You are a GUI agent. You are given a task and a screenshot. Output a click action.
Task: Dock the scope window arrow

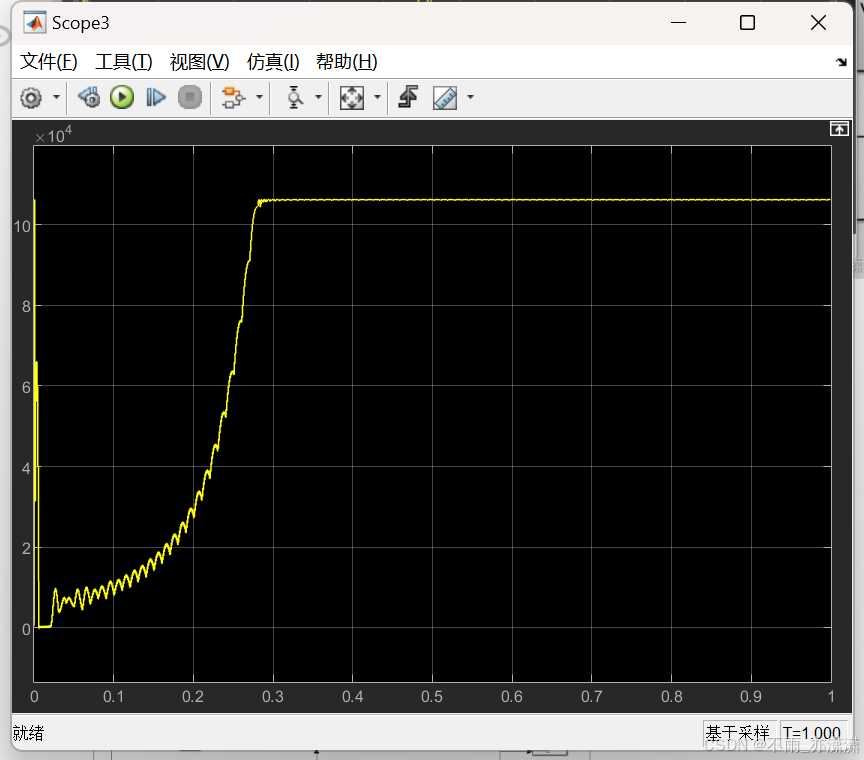click(x=841, y=62)
